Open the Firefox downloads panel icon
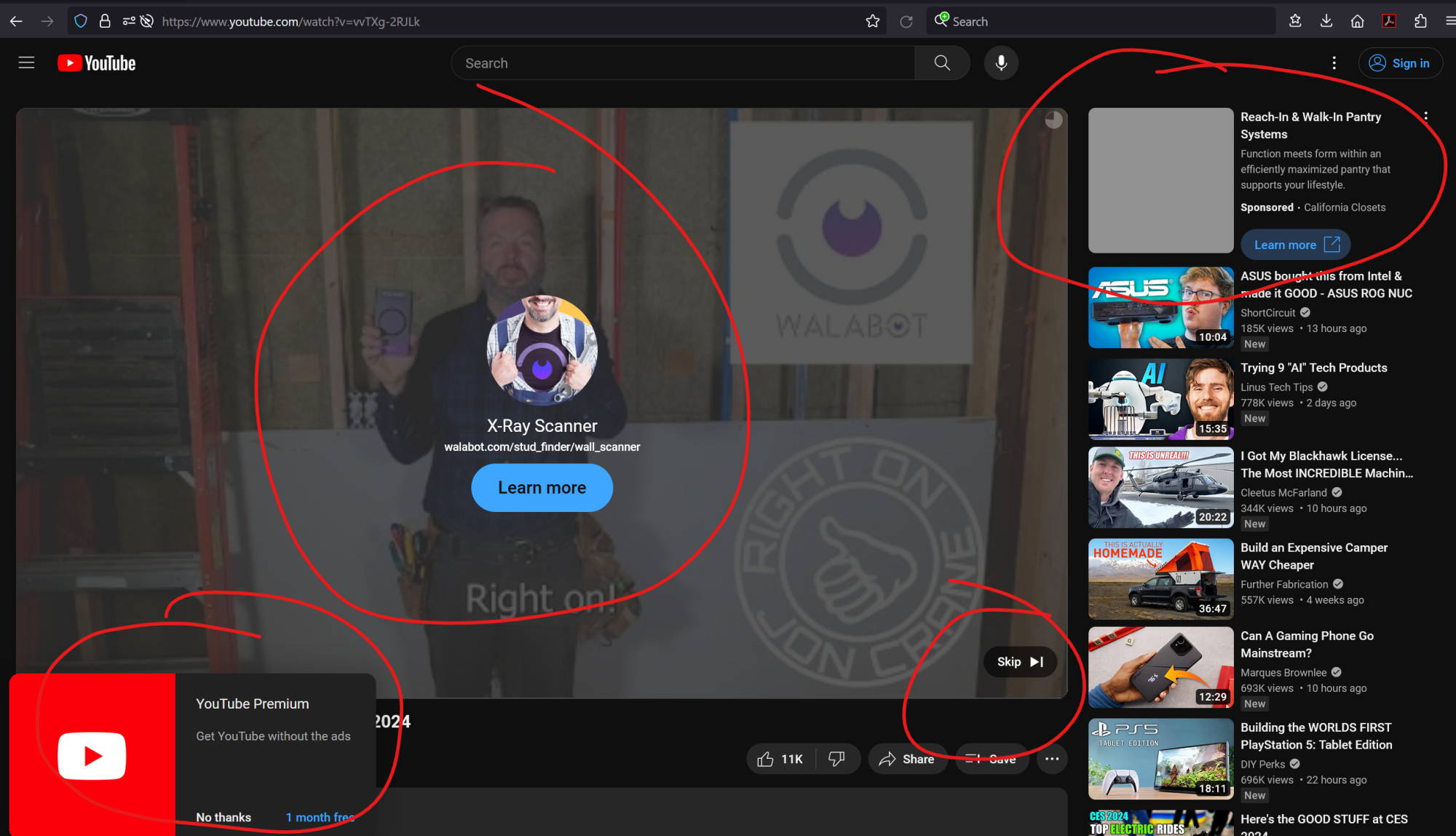Screen dimensions: 1456x836 (1326, 20)
